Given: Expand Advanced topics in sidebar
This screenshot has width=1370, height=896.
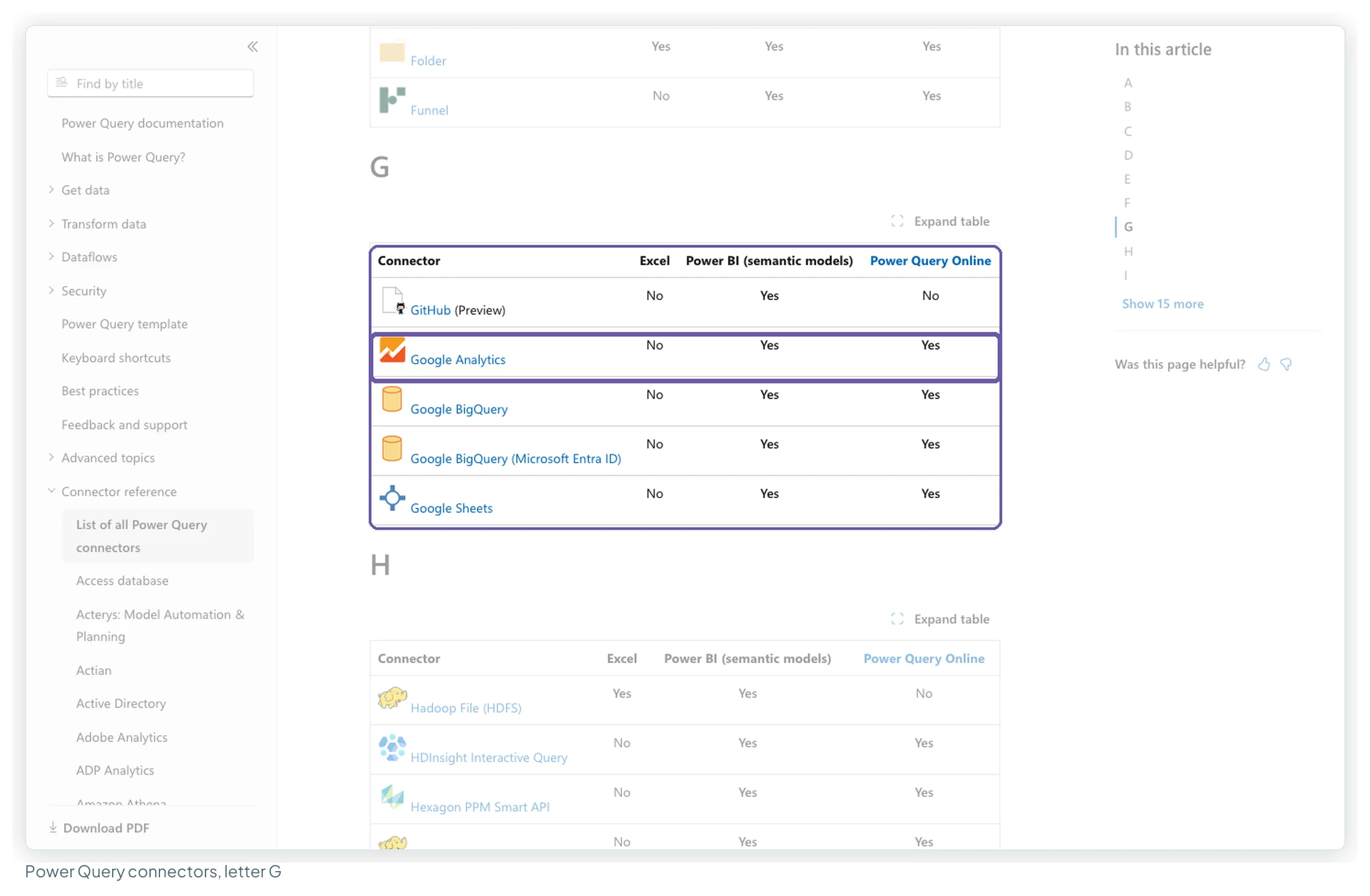Looking at the screenshot, I should coord(51,457).
